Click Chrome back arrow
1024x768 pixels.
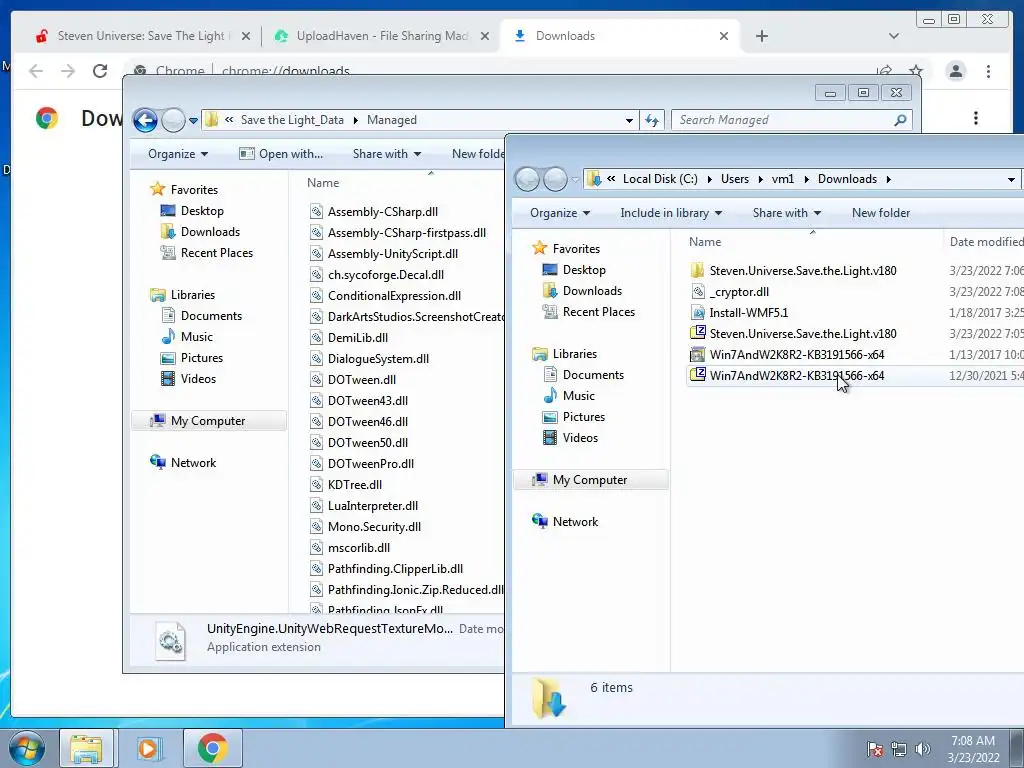coord(36,71)
